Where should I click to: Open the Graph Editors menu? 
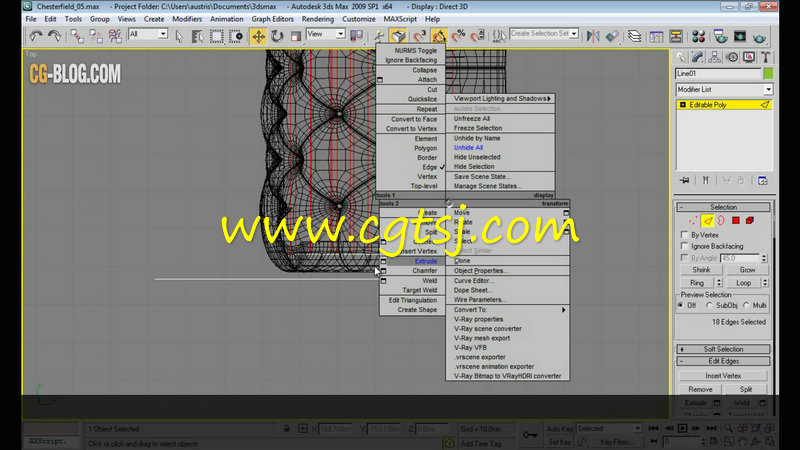(272, 19)
